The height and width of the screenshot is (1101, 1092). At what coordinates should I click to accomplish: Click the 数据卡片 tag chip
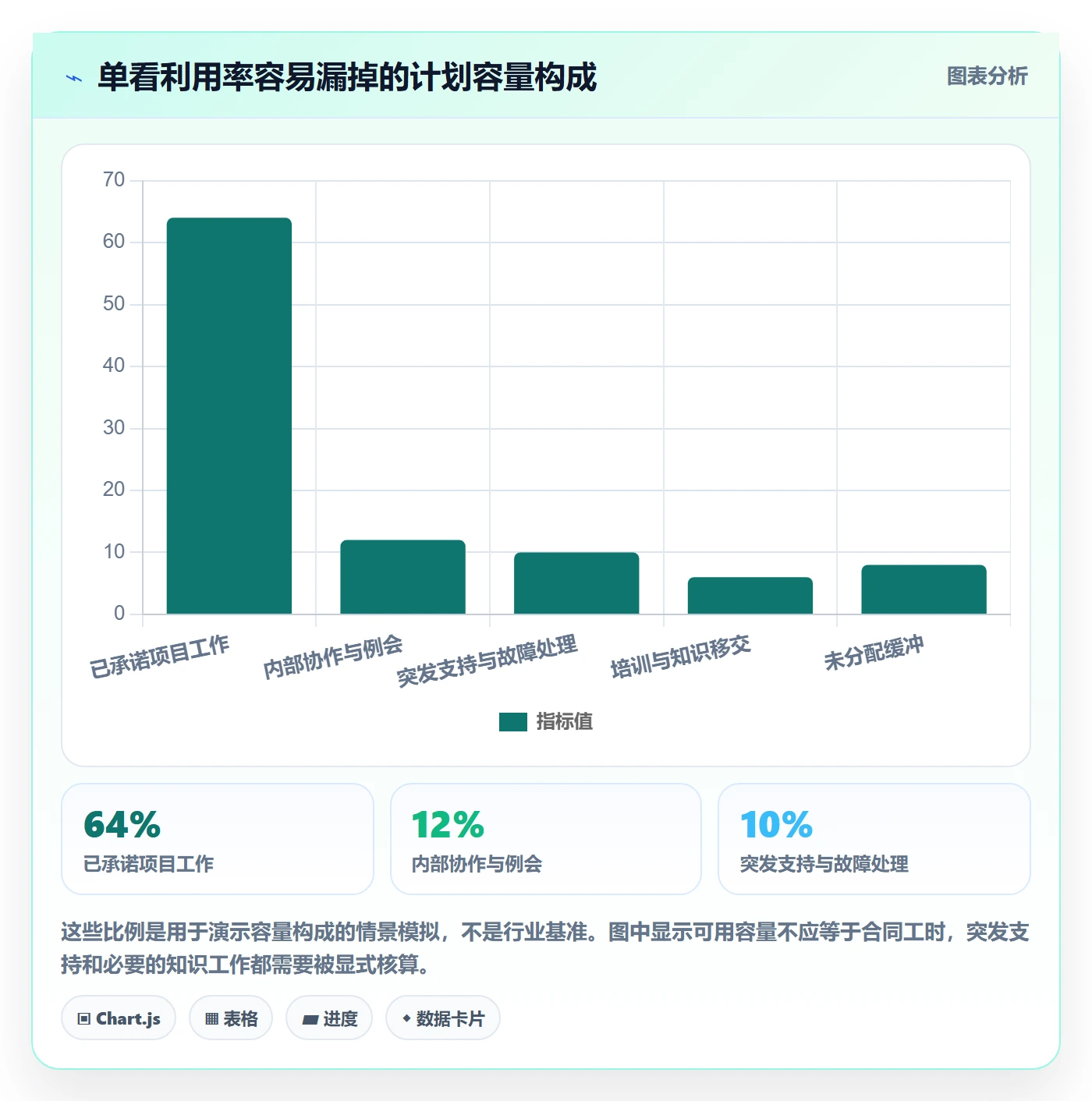pos(443,1018)
